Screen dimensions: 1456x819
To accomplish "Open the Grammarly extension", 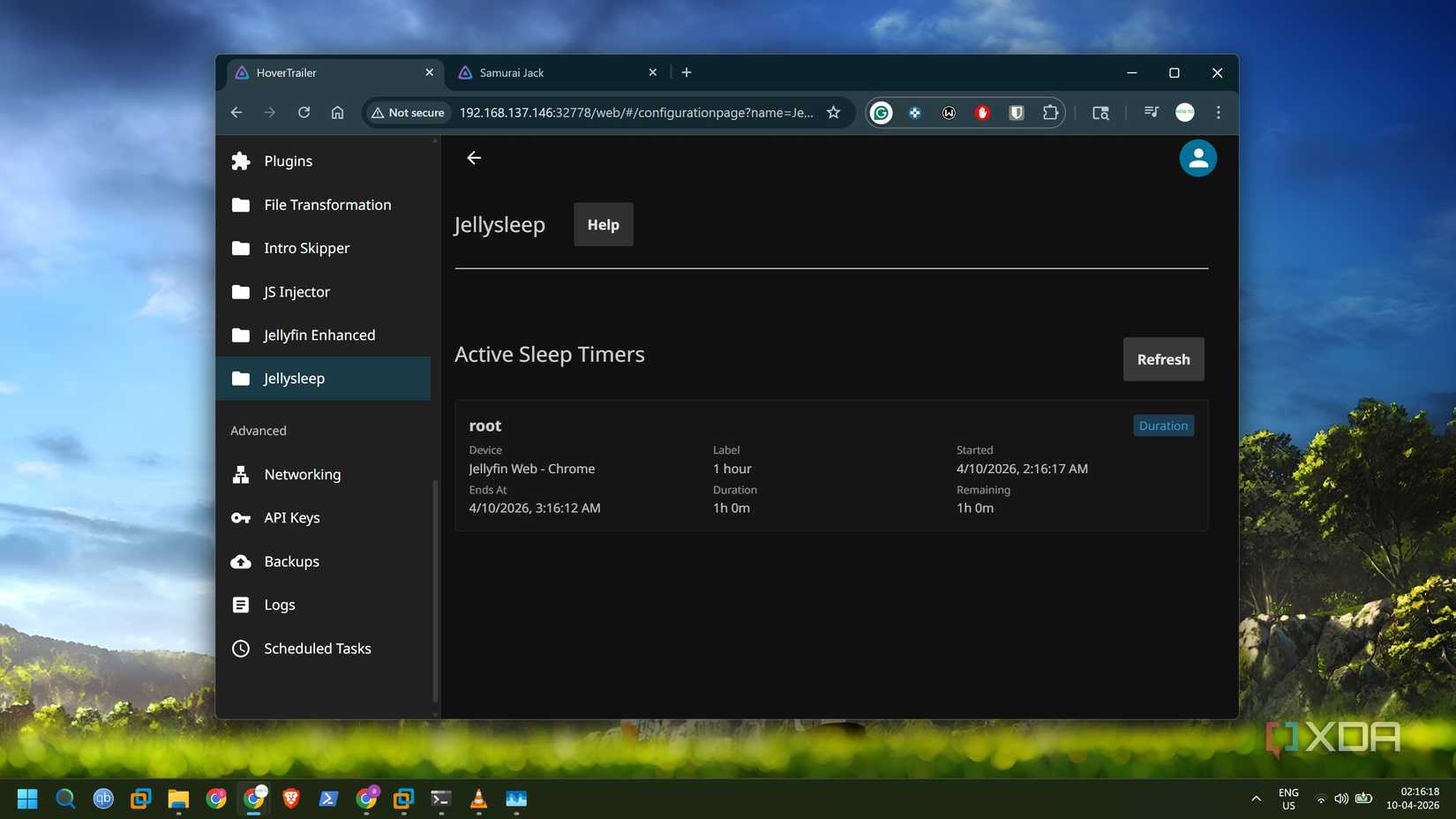I will pyautogui.click(x=881, y=112).
